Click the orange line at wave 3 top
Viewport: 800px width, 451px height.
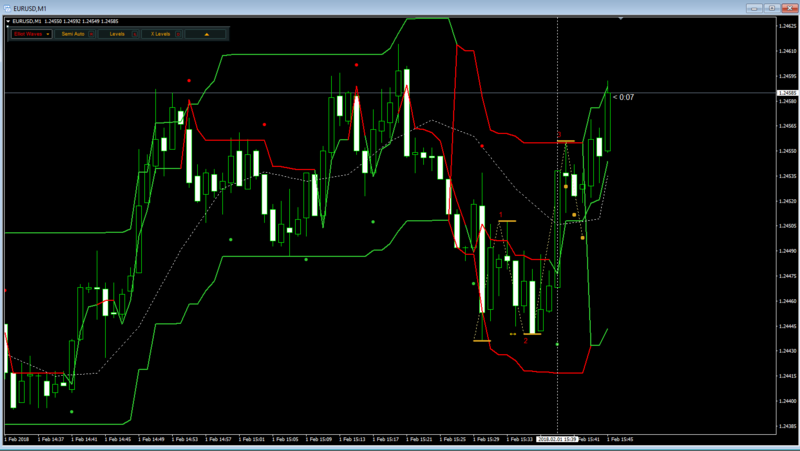566,141
